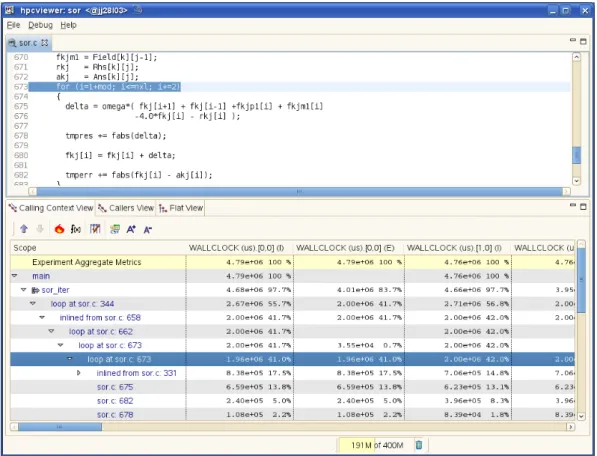The width and height of the screenshot is (597, 456).
Task: Click 'tmpres += fabs(delta);' source line
Action: tap(116, 136)
